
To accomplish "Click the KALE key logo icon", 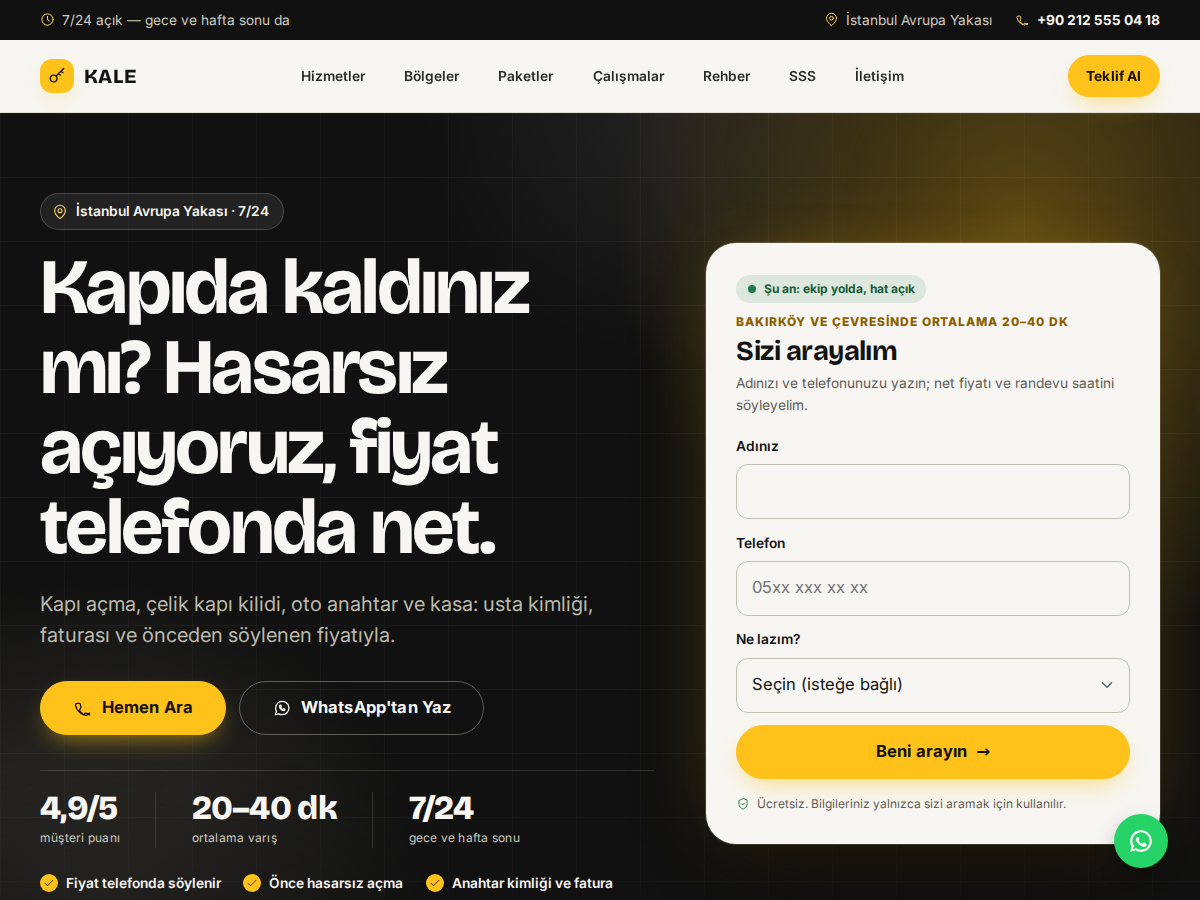I will (57, 76).
